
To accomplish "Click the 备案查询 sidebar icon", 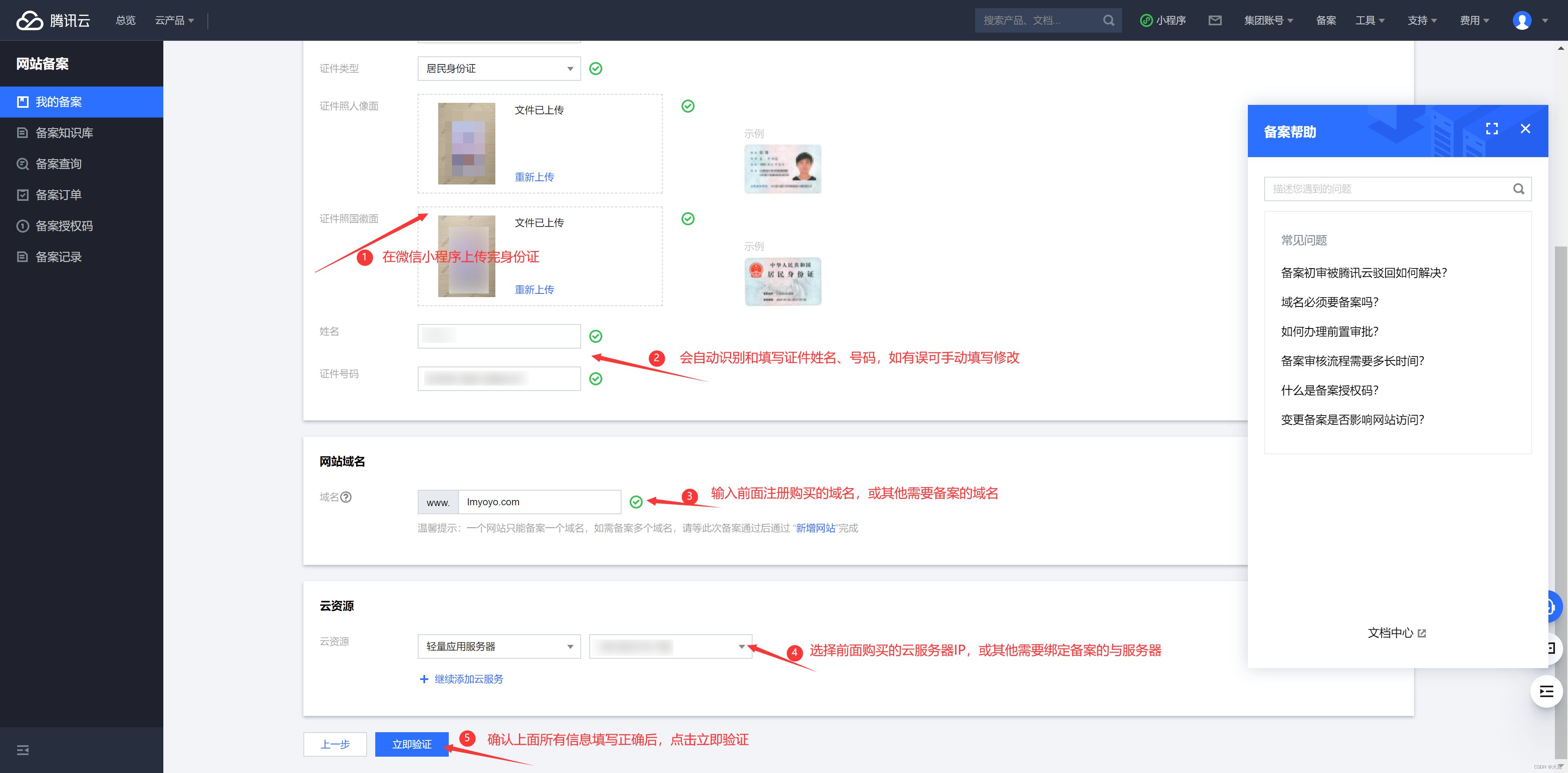I will click(22, 164).
